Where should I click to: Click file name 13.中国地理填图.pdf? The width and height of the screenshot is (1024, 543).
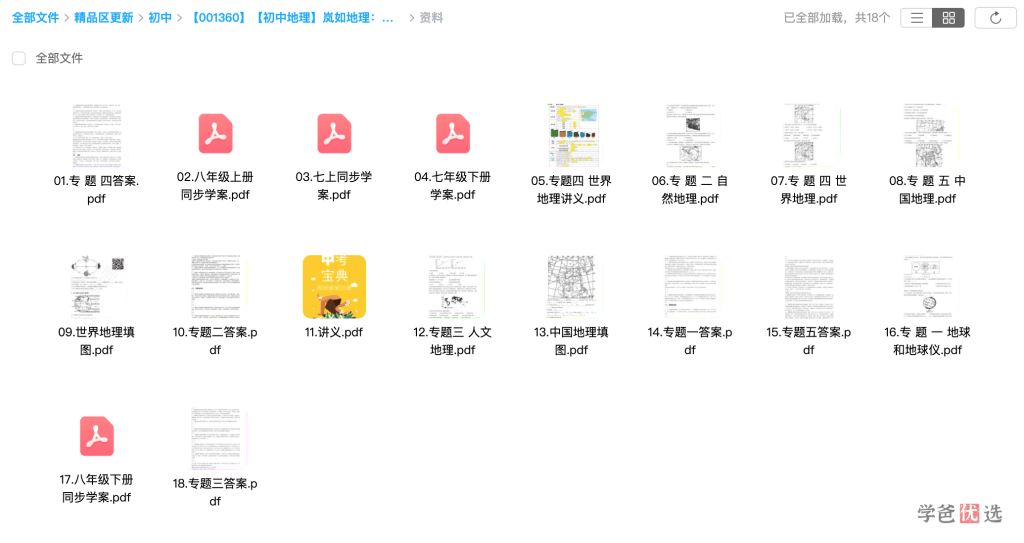[x=572, y=341]
